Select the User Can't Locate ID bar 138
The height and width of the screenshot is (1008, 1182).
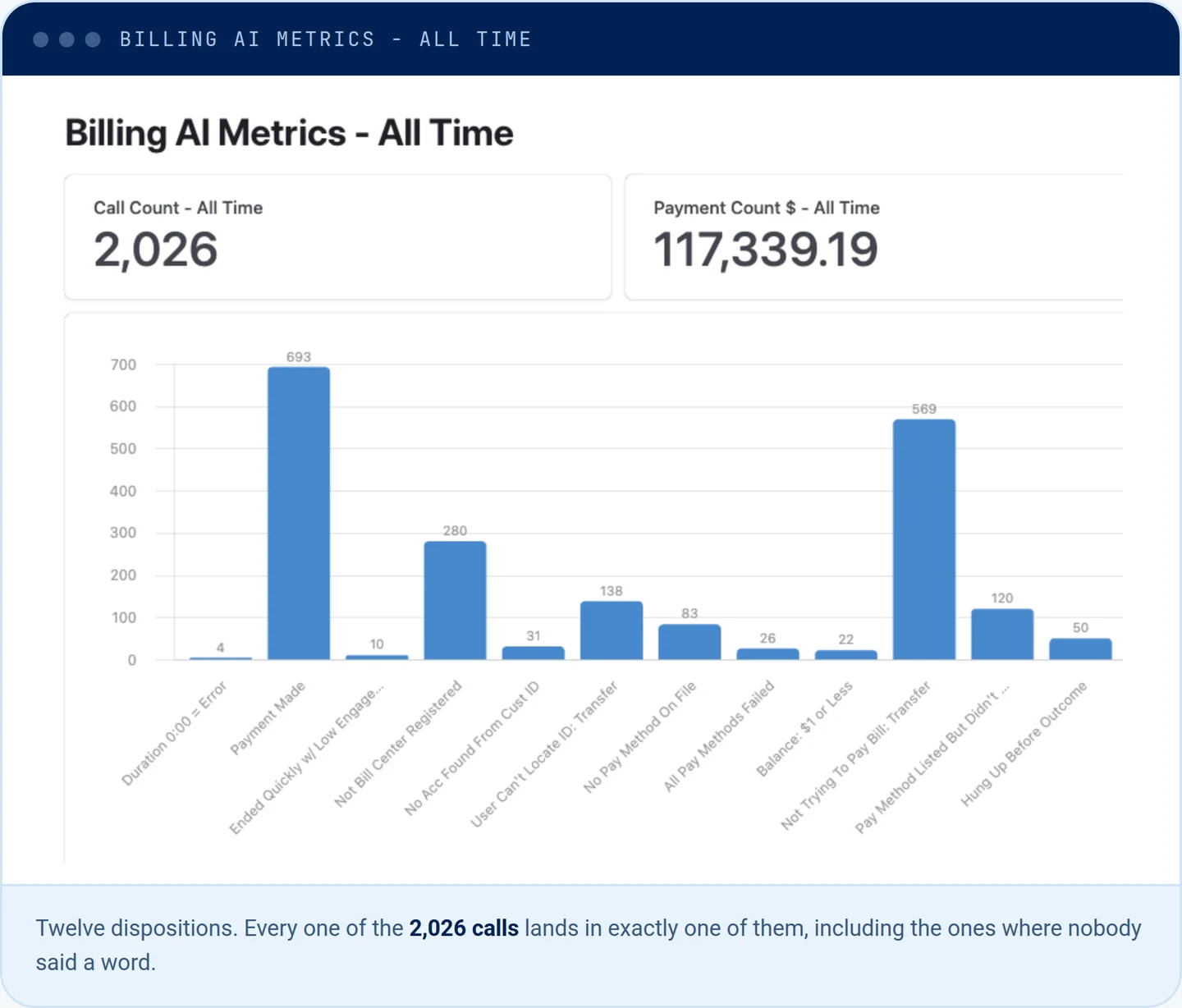tap(612, 630)
